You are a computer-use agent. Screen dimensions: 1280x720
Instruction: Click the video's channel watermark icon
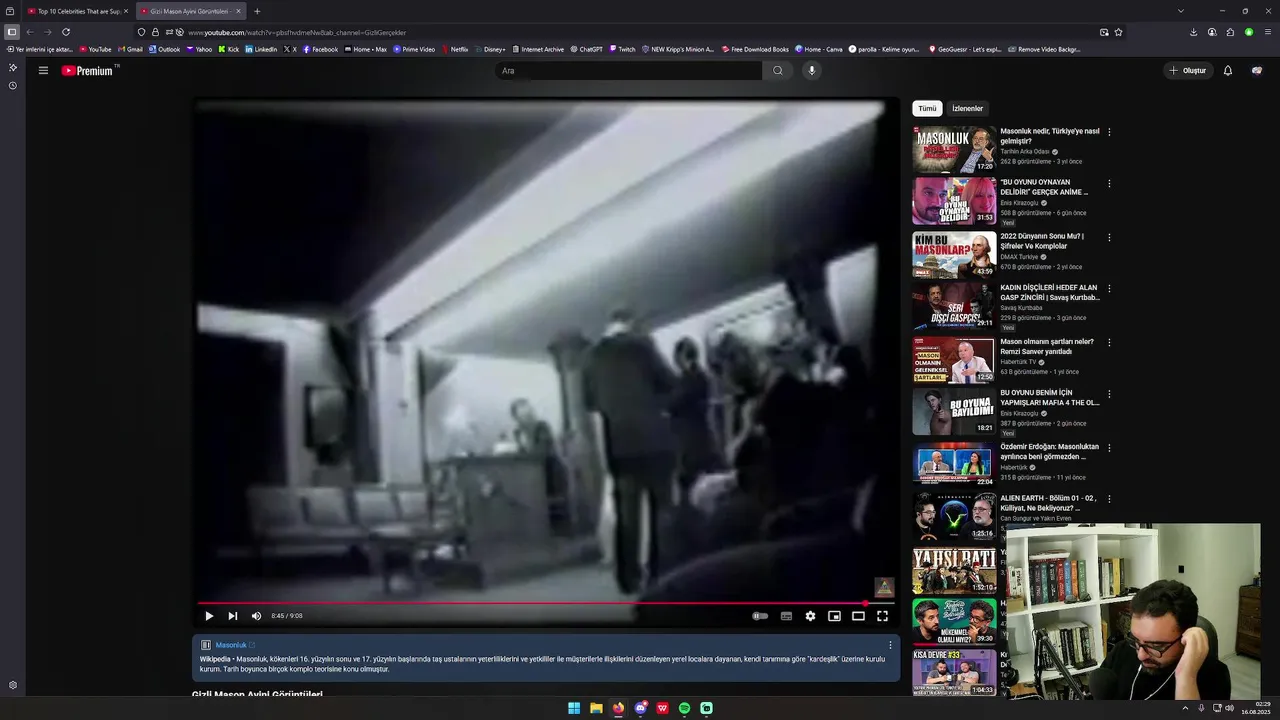point(884,587)
